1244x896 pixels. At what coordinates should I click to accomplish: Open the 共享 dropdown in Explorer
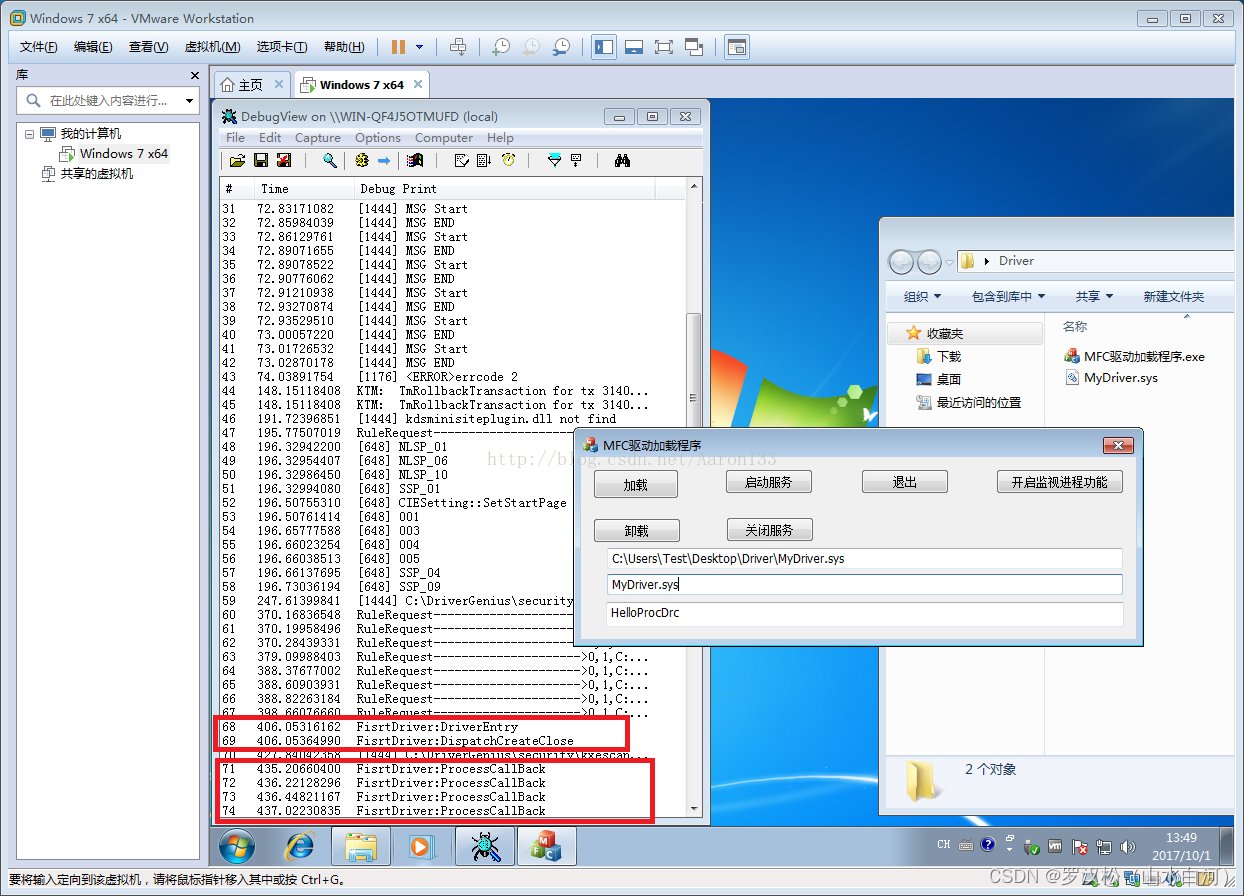point(1094,297)
